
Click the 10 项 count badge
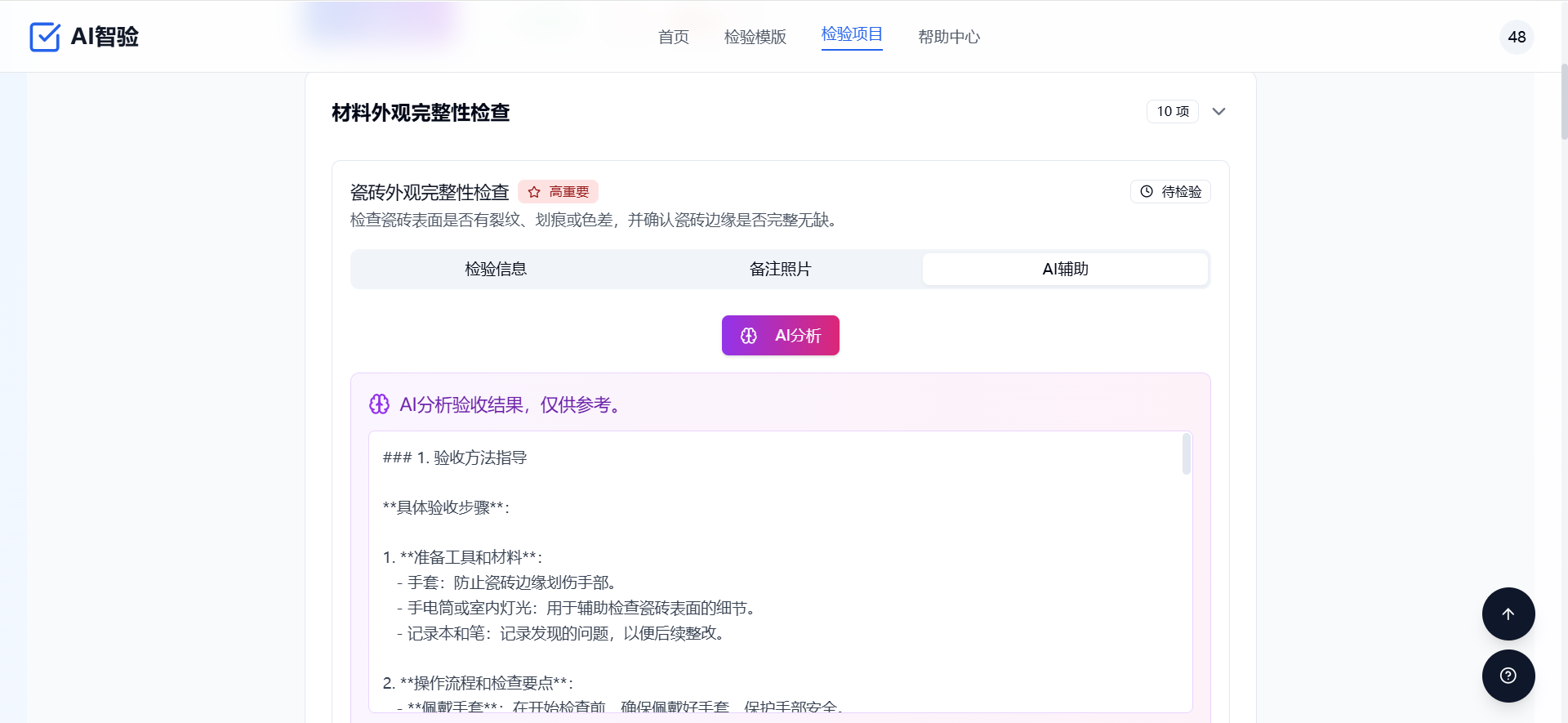coord(1172,112)
